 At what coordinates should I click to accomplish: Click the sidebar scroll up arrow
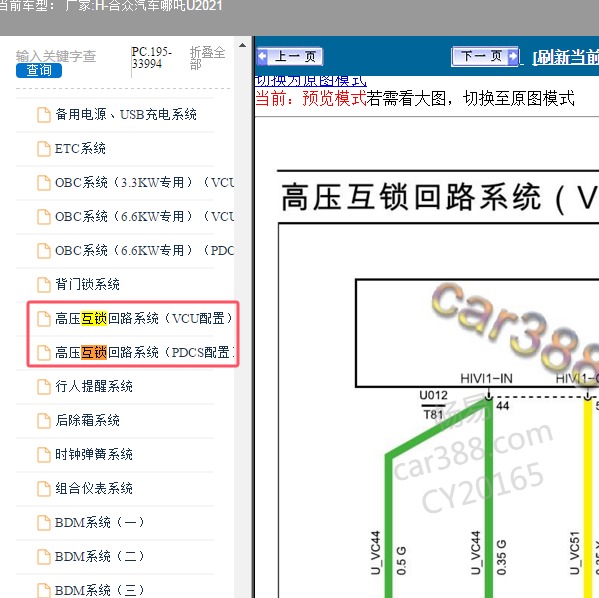(x=242, y=45)
